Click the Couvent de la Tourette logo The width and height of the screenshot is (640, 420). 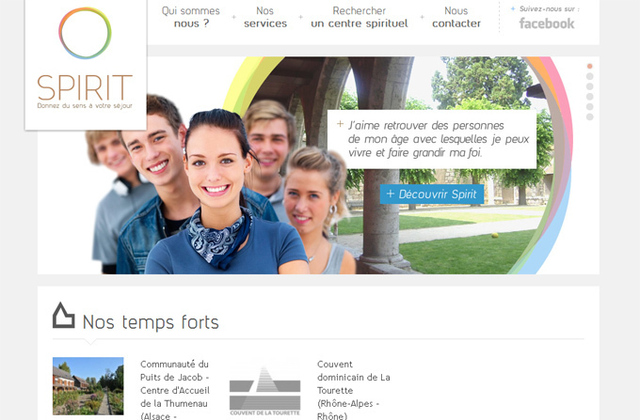[265, 391]
